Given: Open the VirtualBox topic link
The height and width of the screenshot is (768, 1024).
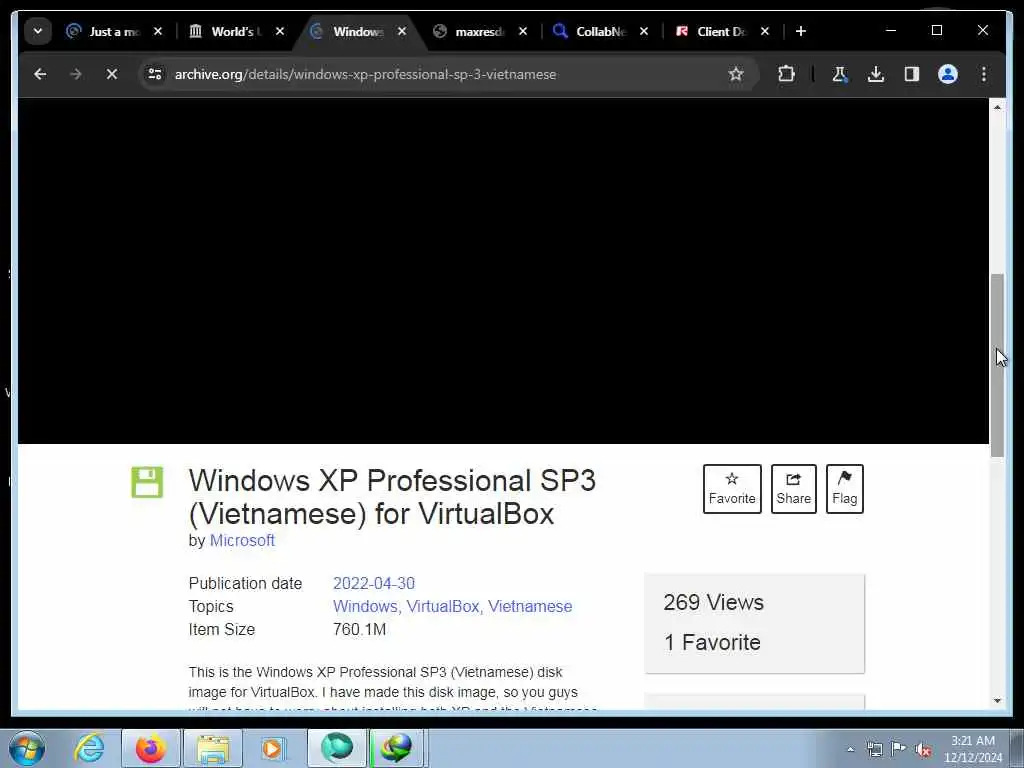Looking at the screenshot, I should tap(445, 607).
